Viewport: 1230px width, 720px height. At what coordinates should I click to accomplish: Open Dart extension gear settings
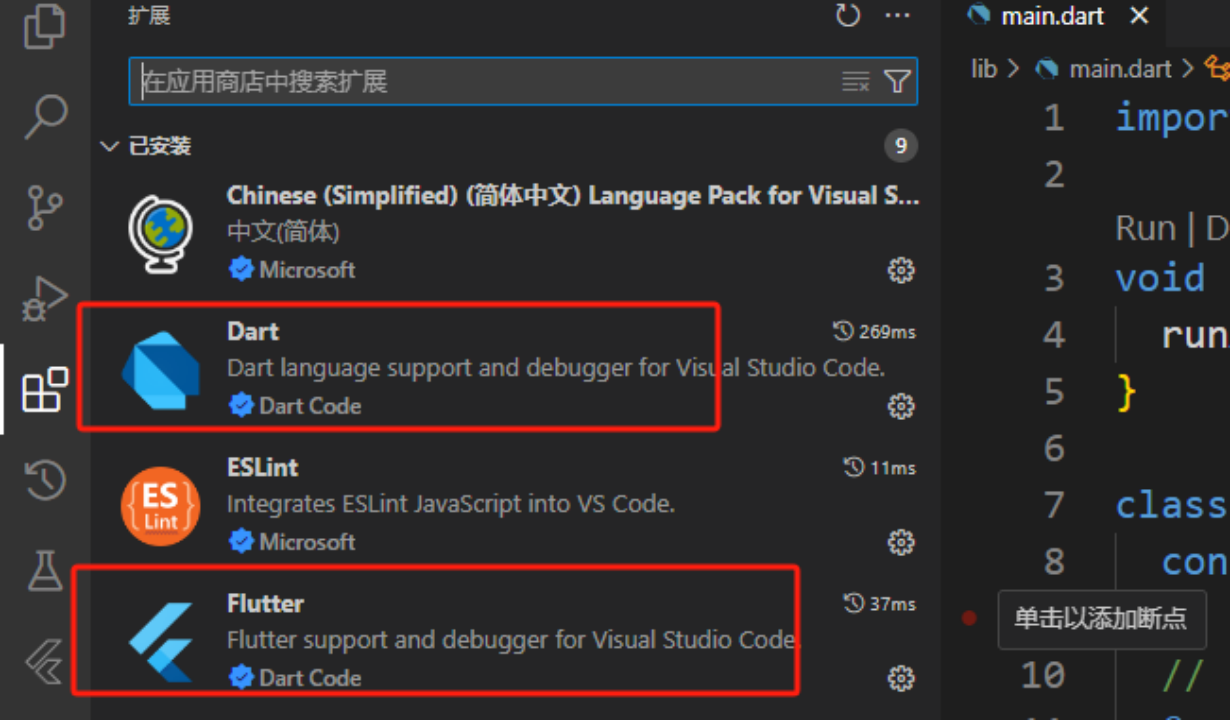tap(901, 406)
